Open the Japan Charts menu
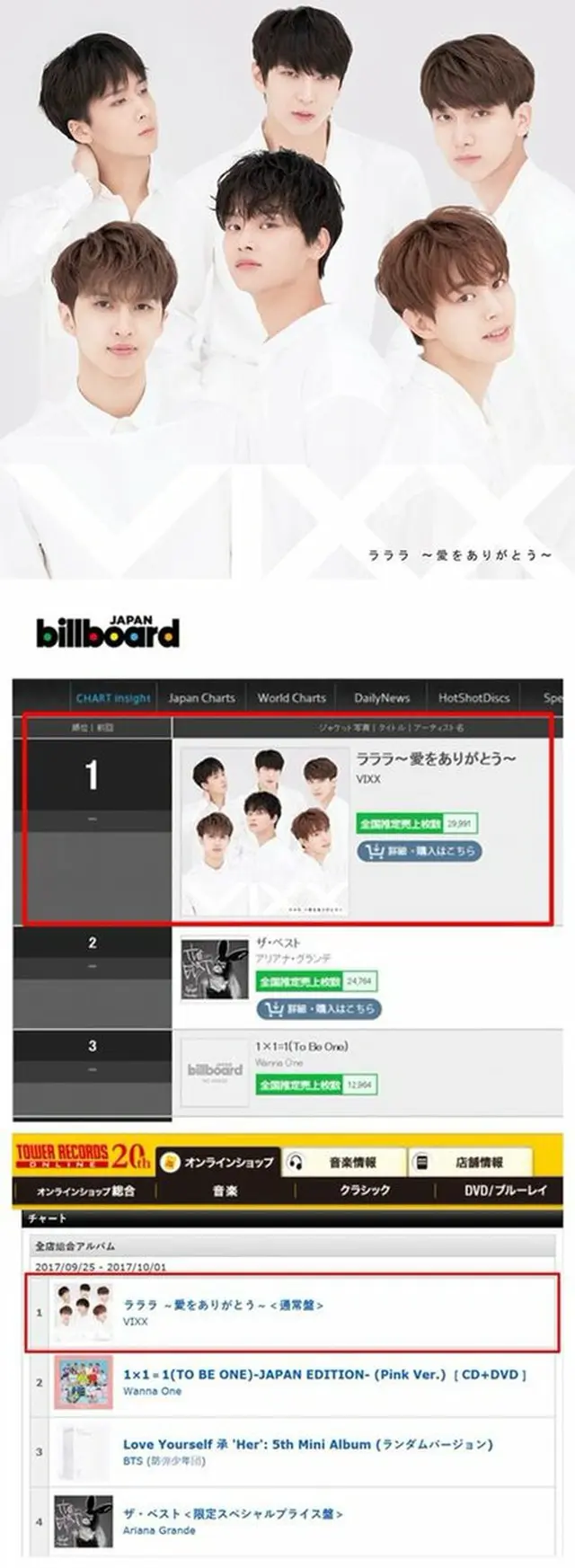The width and height of the screenshot is (575, 1568). pyautogui.click(x=201, y=698)
